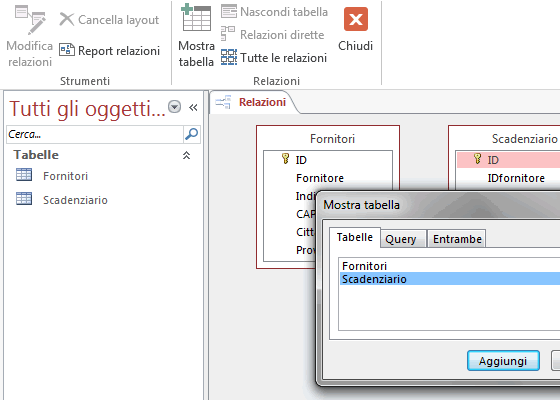Viewport: 560px width, 400px height.
Task: Click the Fornitori table icon in the navigation pane
Action: pyautogui.click(x=24, y=175)
